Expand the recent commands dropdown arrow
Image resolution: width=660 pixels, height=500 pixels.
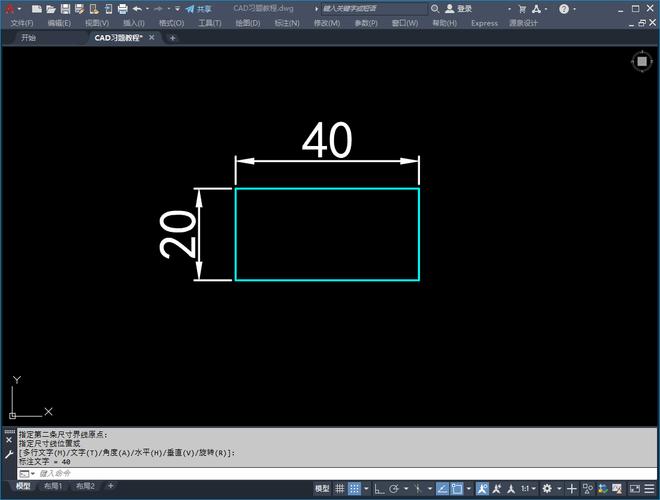[x=32, y=474]
